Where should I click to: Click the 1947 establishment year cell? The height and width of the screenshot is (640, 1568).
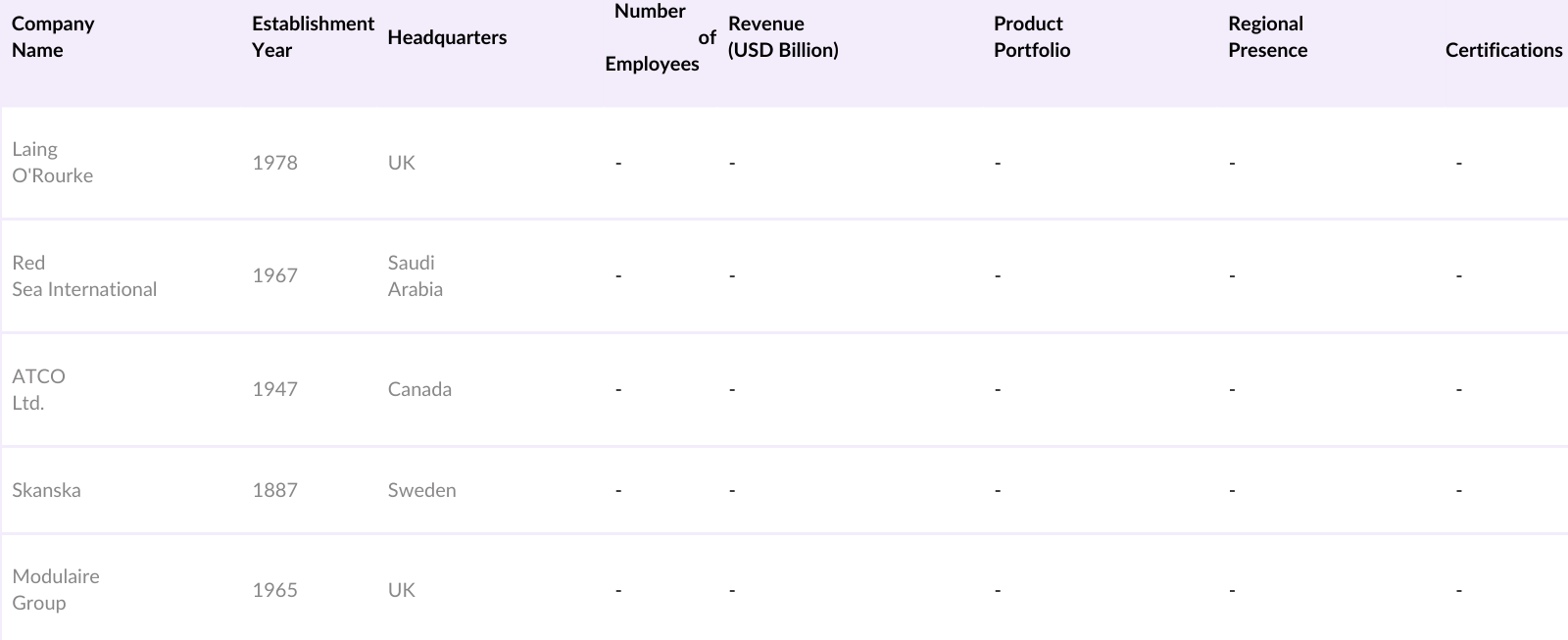[274, 389]
